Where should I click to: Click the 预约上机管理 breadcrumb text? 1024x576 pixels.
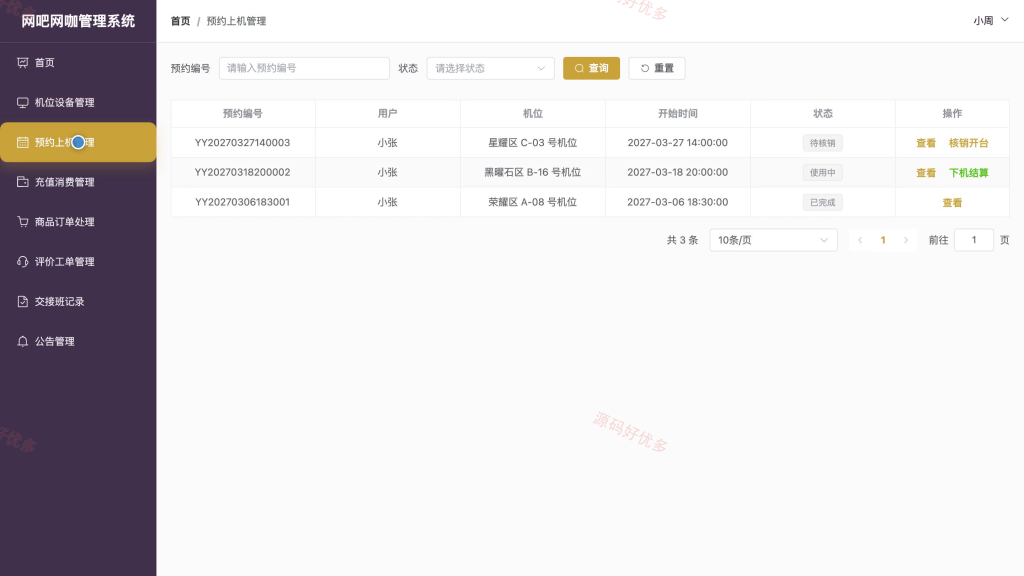pos(236,21)
